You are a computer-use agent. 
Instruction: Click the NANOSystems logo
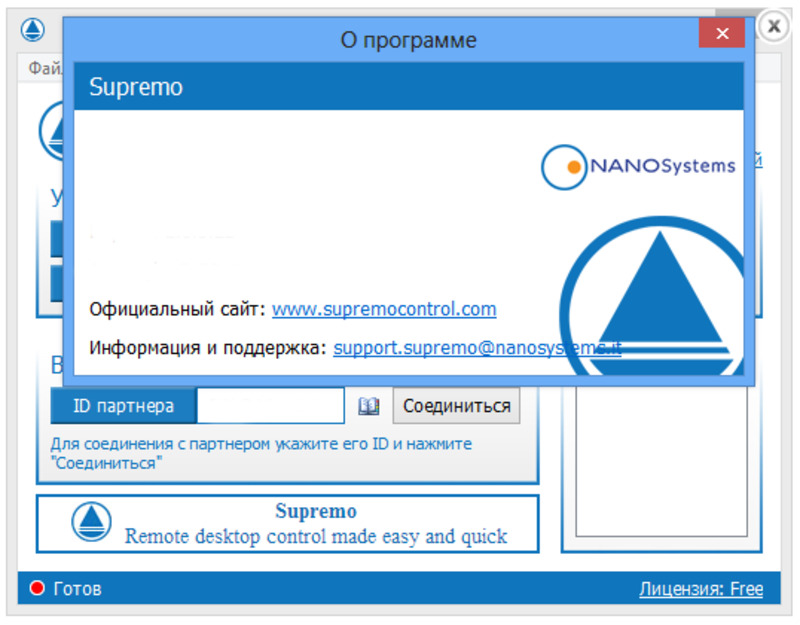point(638,167)
